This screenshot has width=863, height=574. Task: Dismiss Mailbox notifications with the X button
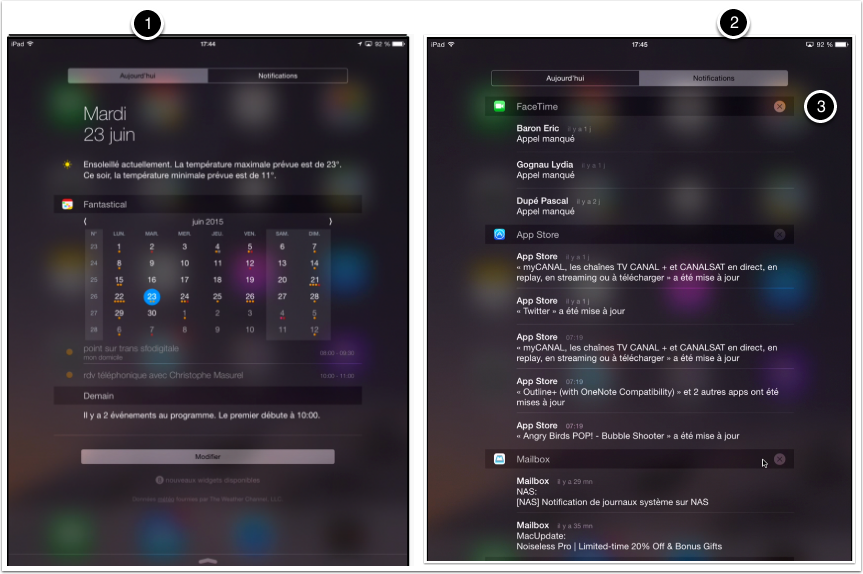coord(779,459)
